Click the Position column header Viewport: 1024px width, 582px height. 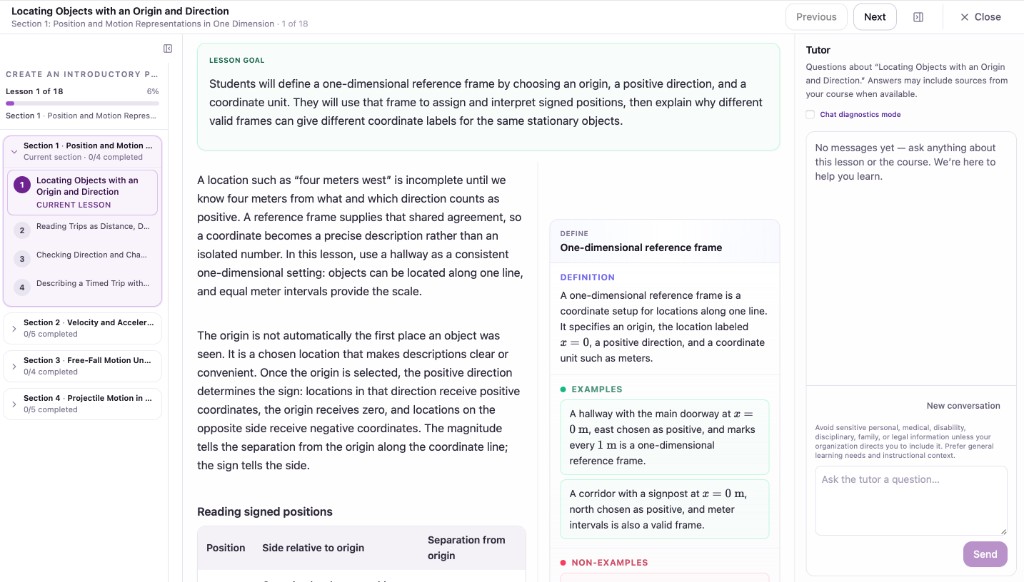225,547
